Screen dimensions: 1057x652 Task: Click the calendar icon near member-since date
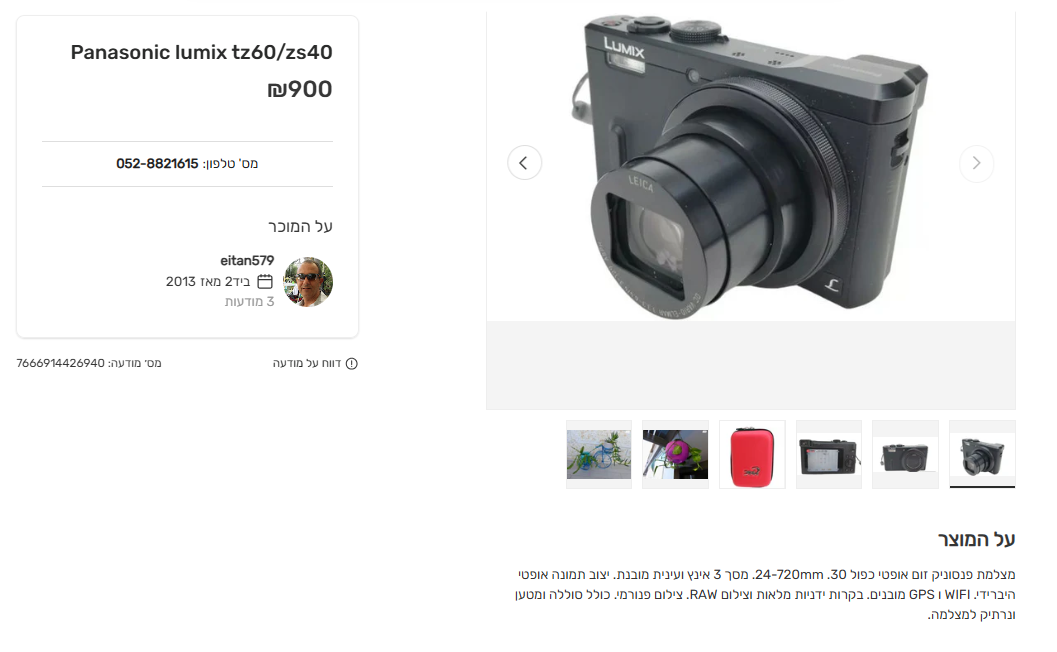click(265, 281)
